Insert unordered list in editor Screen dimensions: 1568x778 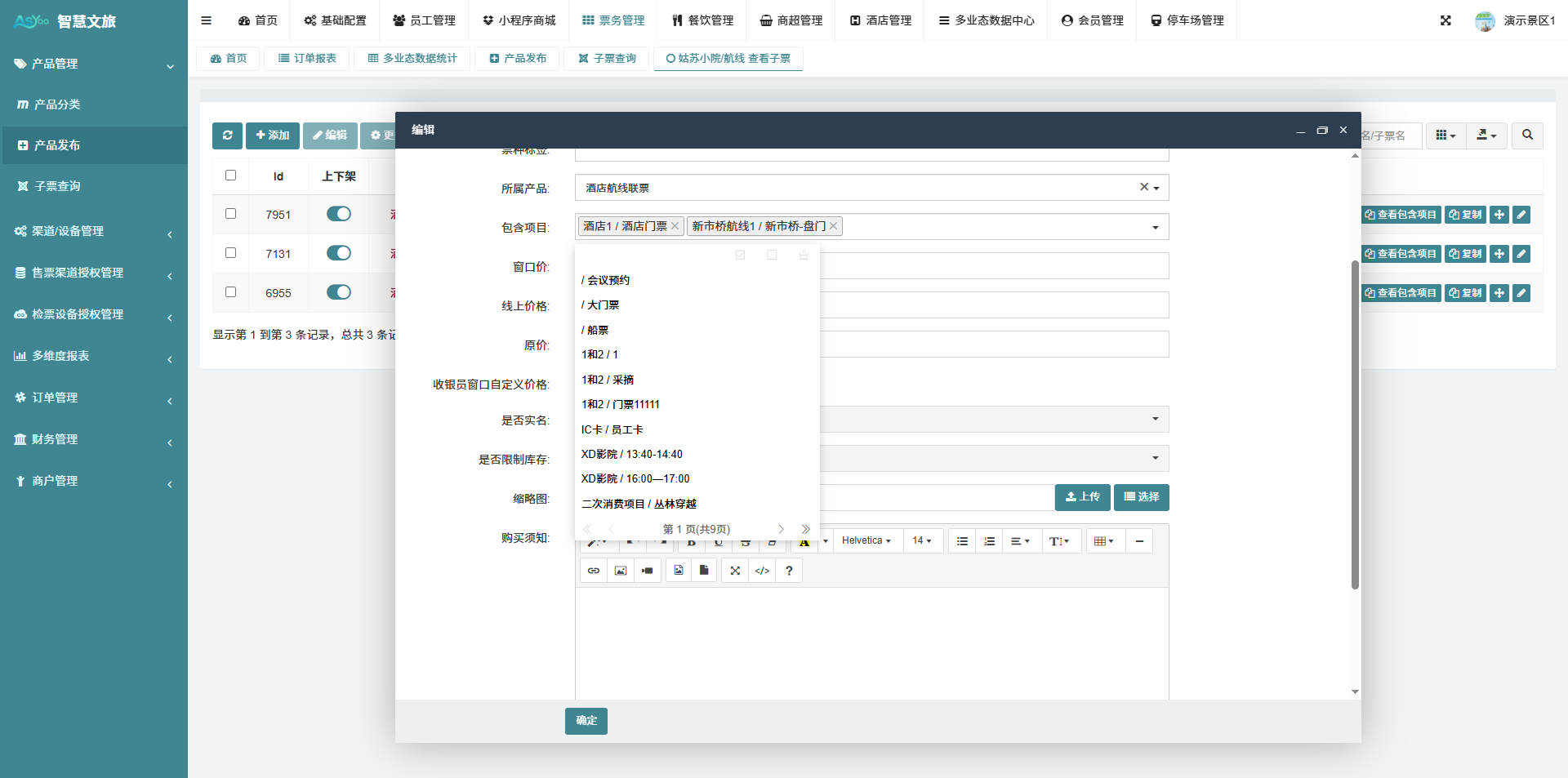click(x=962, y=541)
